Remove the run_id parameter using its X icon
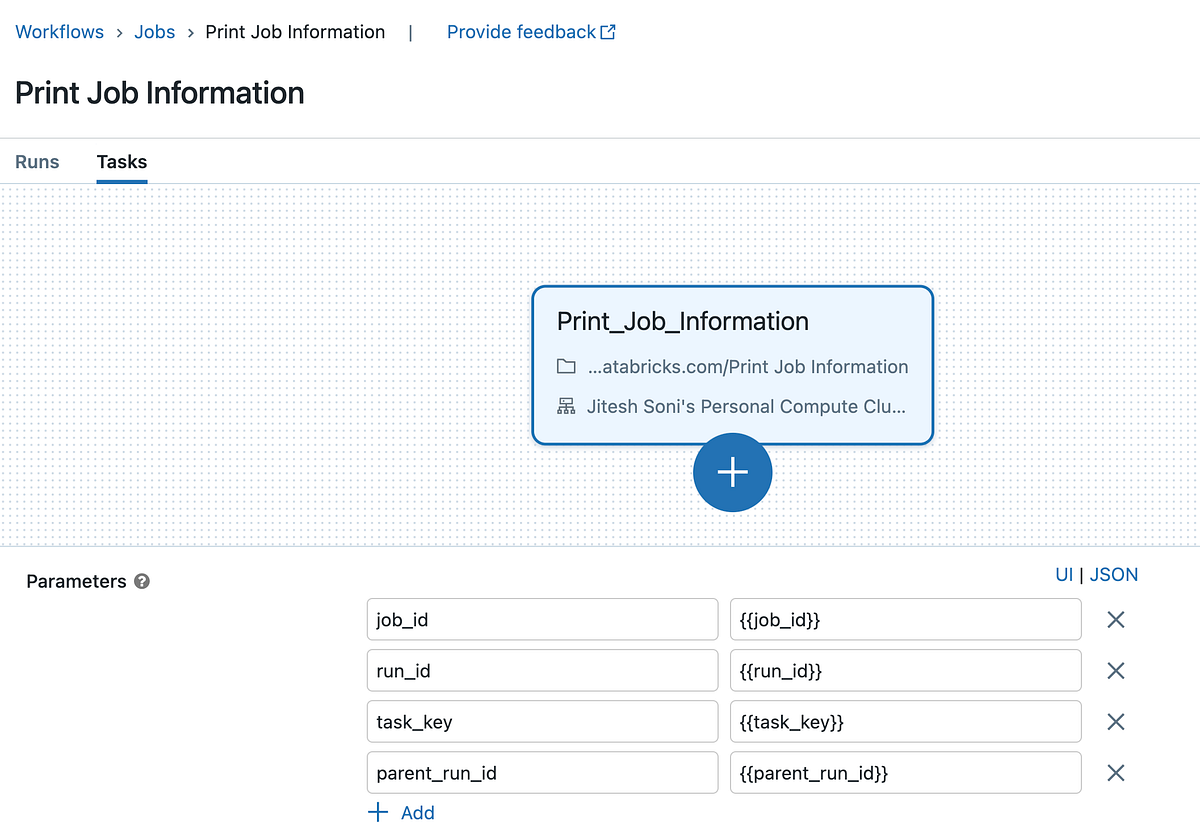 1115,670
